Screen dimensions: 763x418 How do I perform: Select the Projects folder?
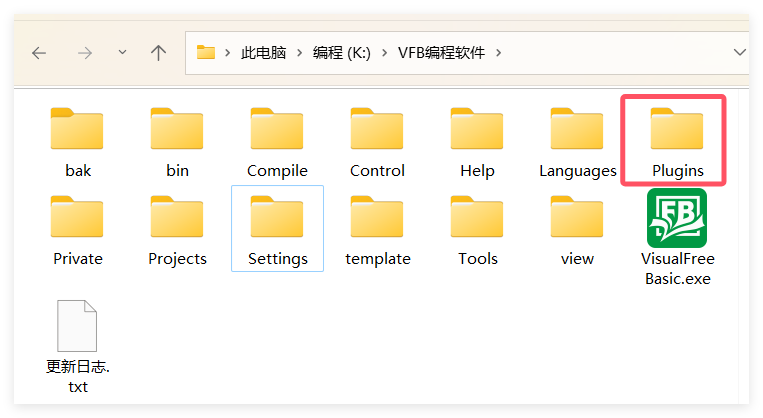point(177,218)
